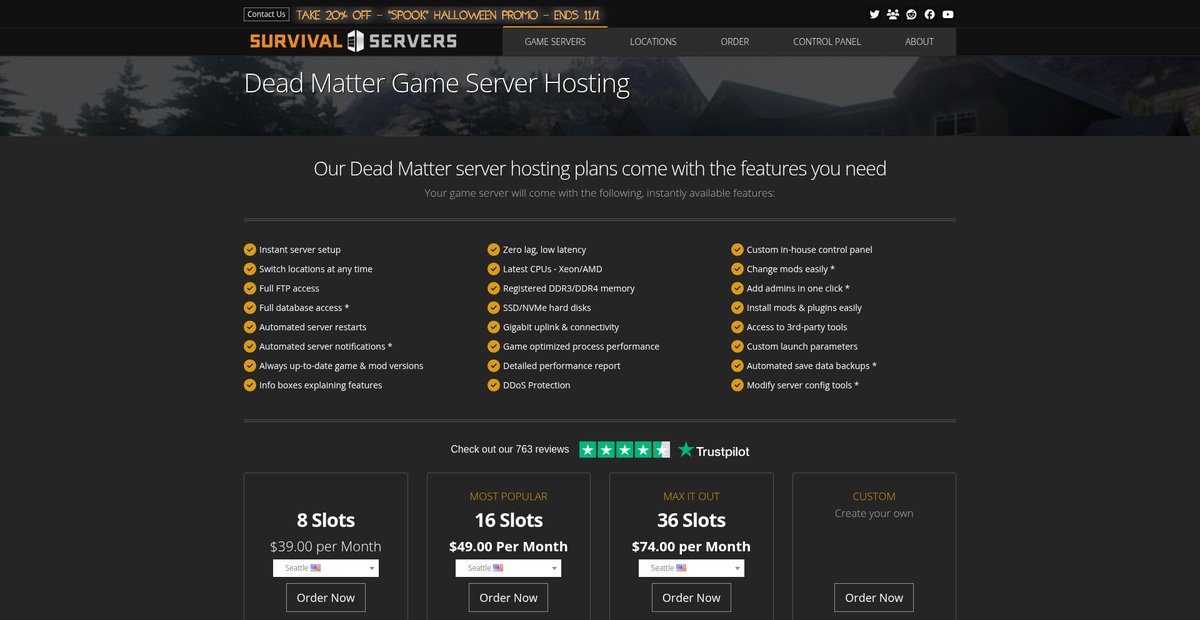Click checkmark icon beside Info boxes explaining features
This screenshot has width=1200, height=620.
coord(250,385)
